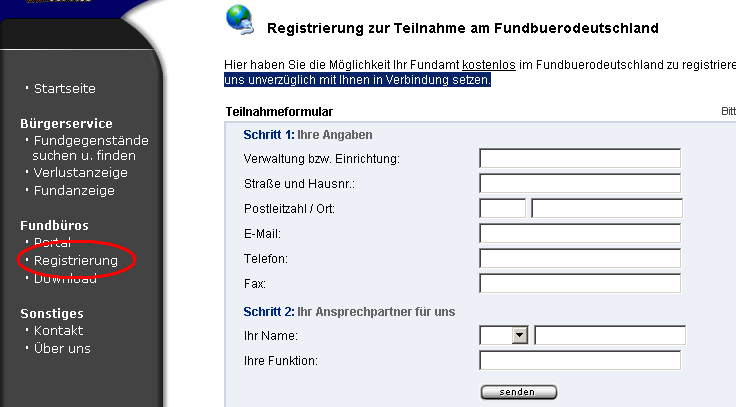Open the Kontakt page
The width and height of the screenshot is (736, 407).
tap(58, 331)
